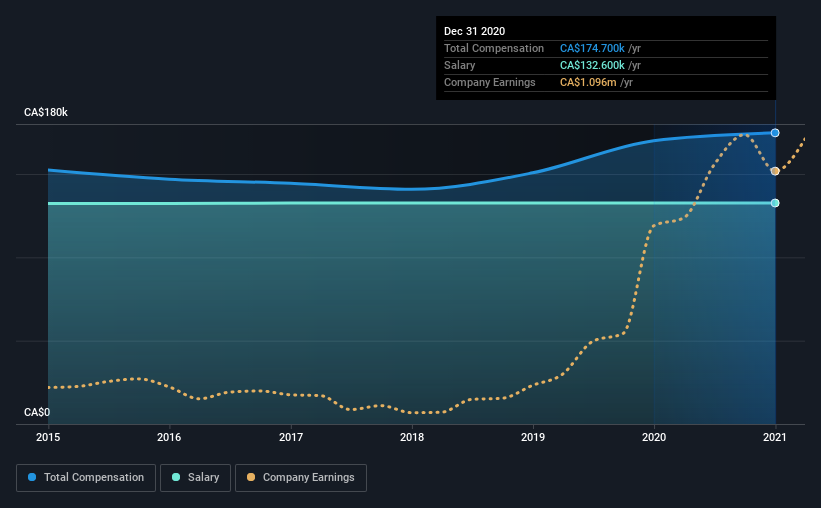Select the 2015 x-axis label

48,437
